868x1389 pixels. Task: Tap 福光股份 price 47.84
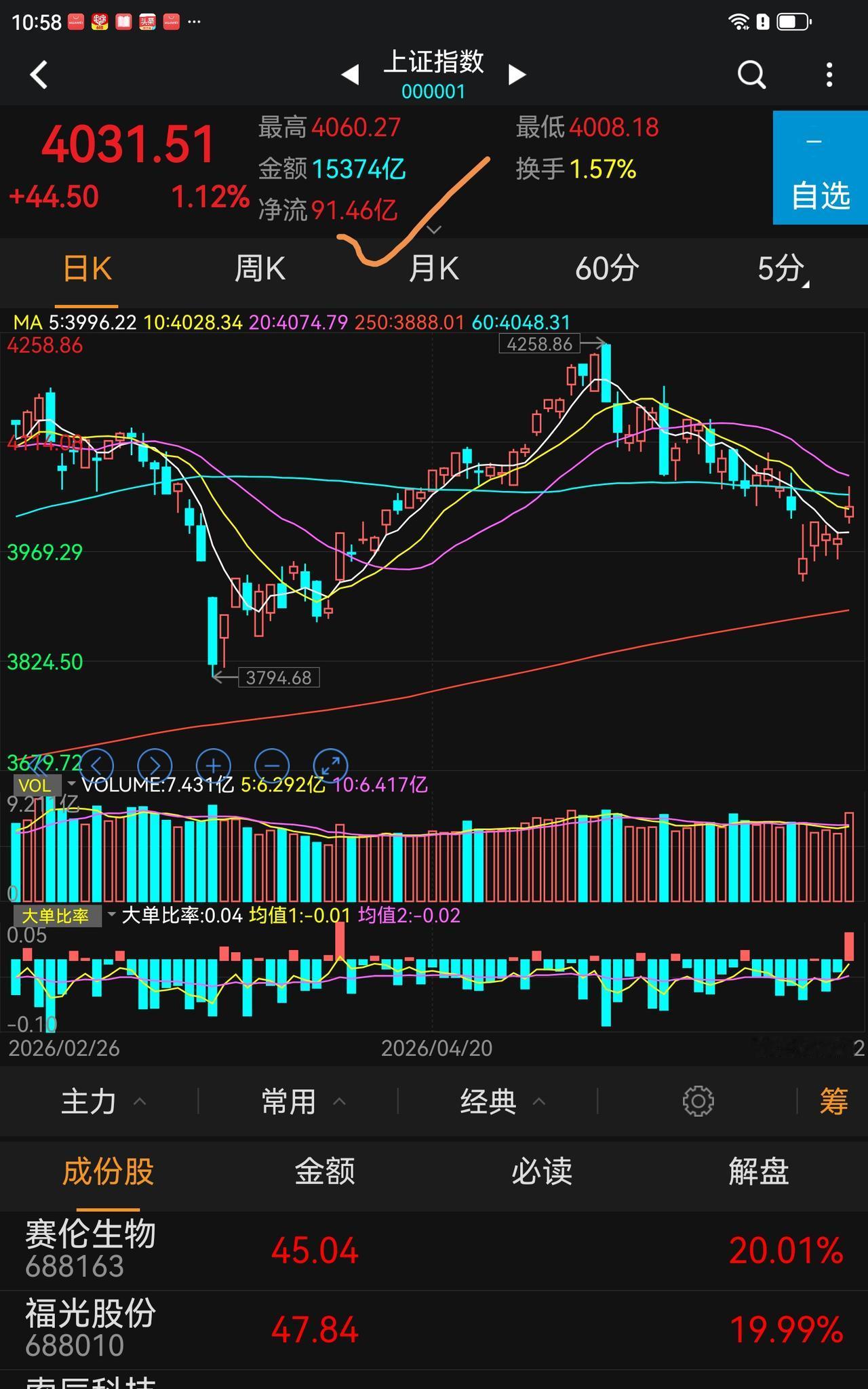click(x=315, y=1330)
